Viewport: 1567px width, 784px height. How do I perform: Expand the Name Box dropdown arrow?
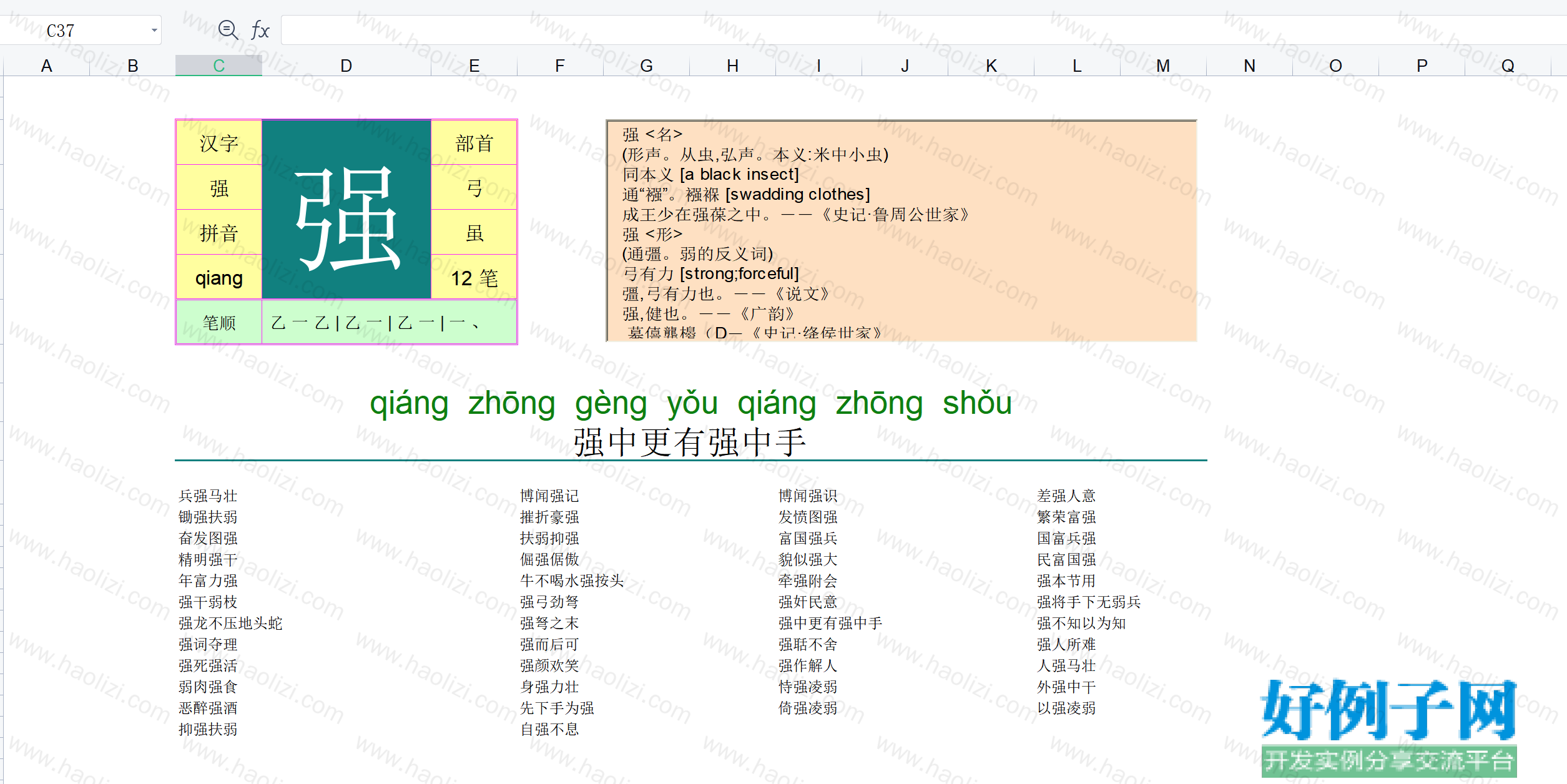(x=154, y=31)
